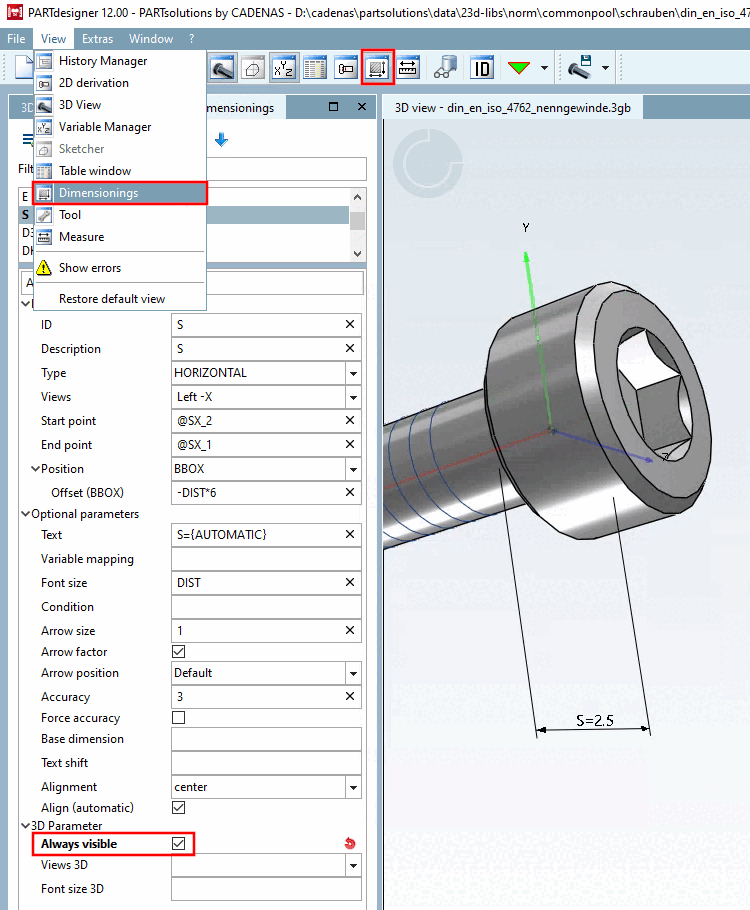Choose Table window in View menu
Viewport: 750px width, 910px height.
[x=120, y=171]
